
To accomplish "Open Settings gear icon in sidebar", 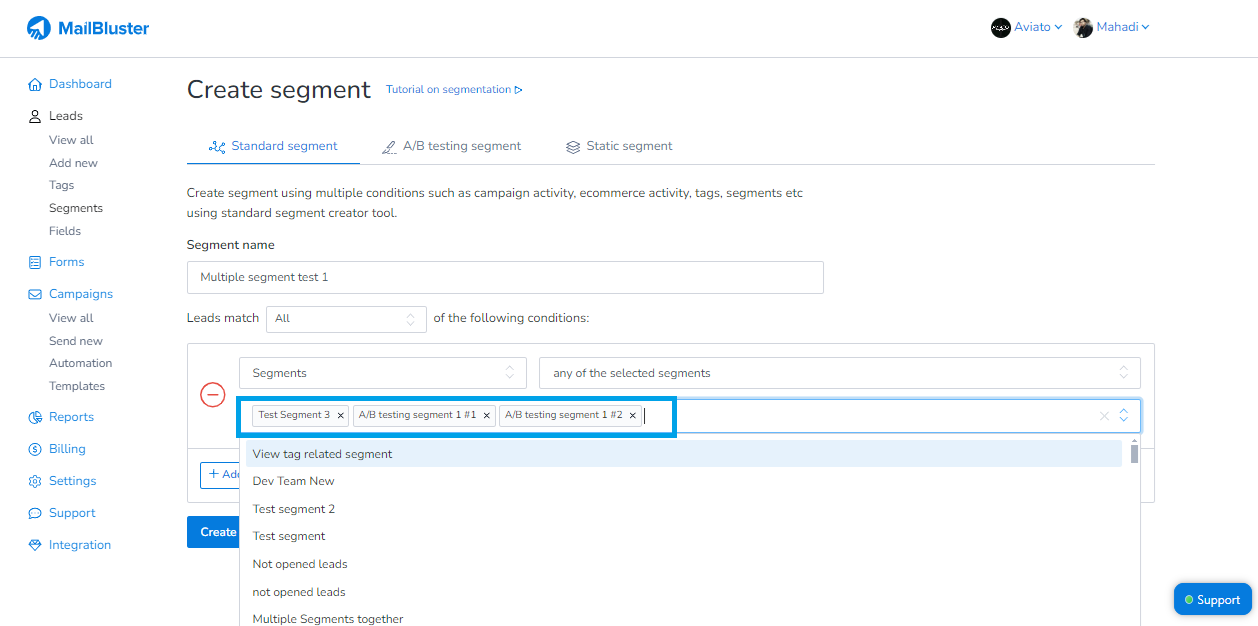I will point(35,482).
